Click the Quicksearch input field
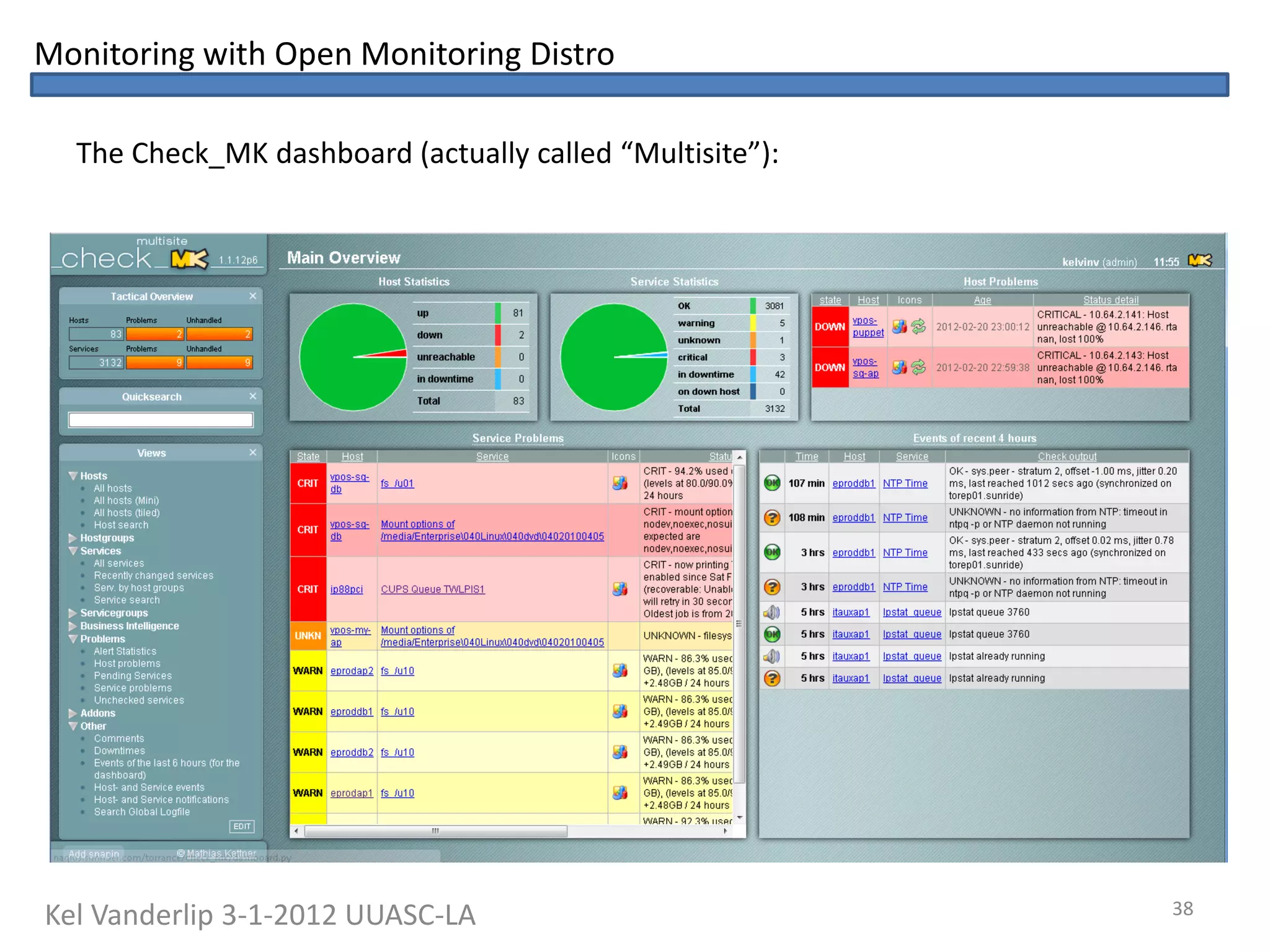Screen dimensions: 1270x952 pos(161,420)
